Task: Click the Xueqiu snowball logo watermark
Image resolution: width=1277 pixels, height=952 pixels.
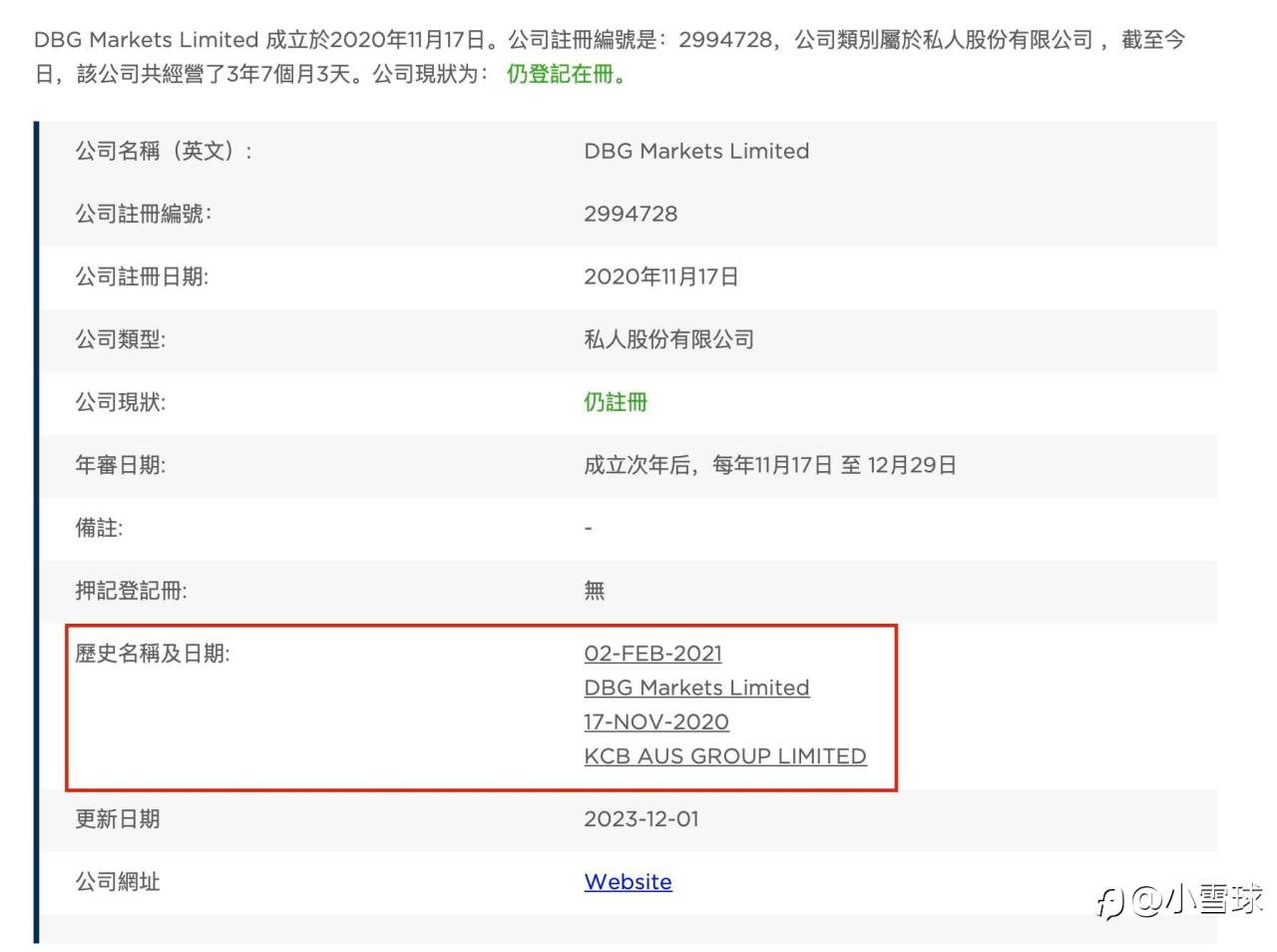Action: pos(1109,902)
